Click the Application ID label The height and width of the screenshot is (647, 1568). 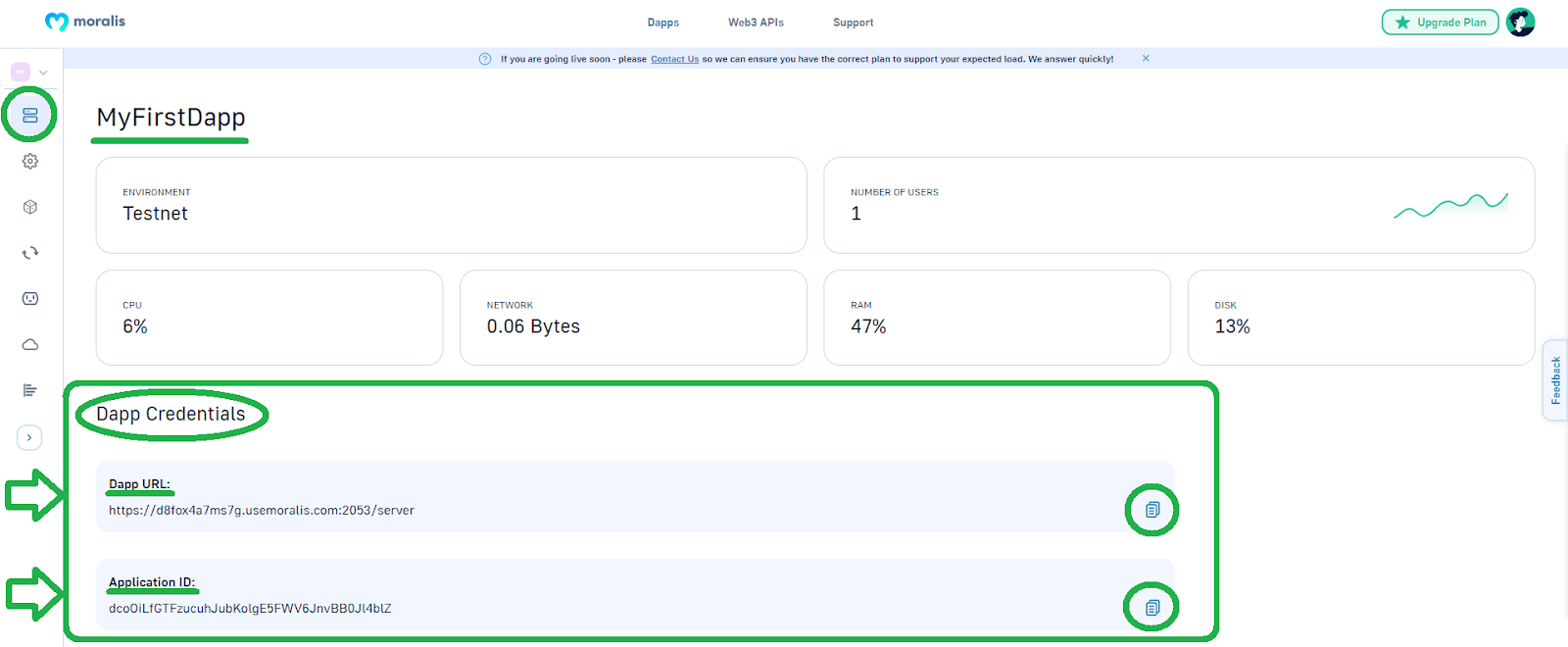coord(152,582)
